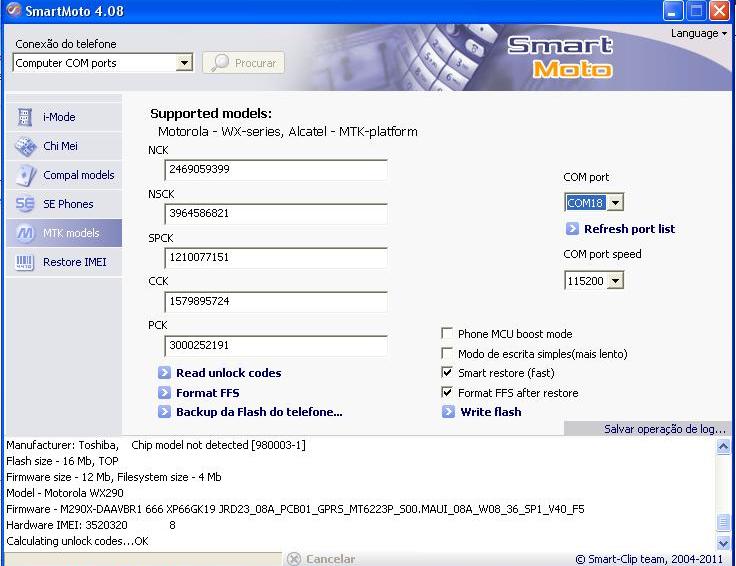
Task: Click the 'Calculating unlock codes...OK' log line
Action: point(77,541)
